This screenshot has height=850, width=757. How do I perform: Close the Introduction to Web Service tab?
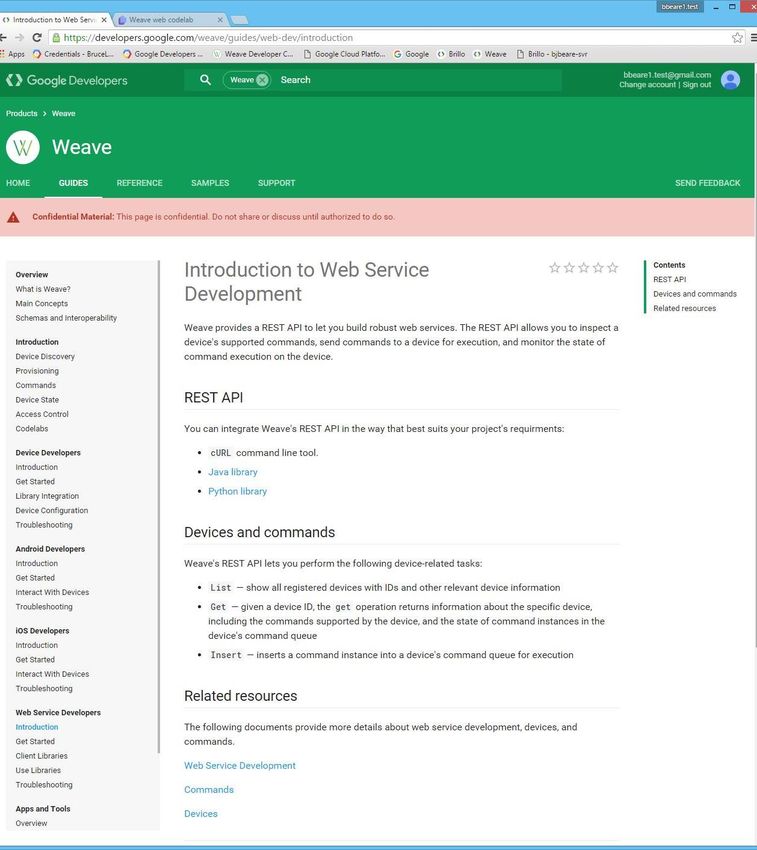pos(104,20)
